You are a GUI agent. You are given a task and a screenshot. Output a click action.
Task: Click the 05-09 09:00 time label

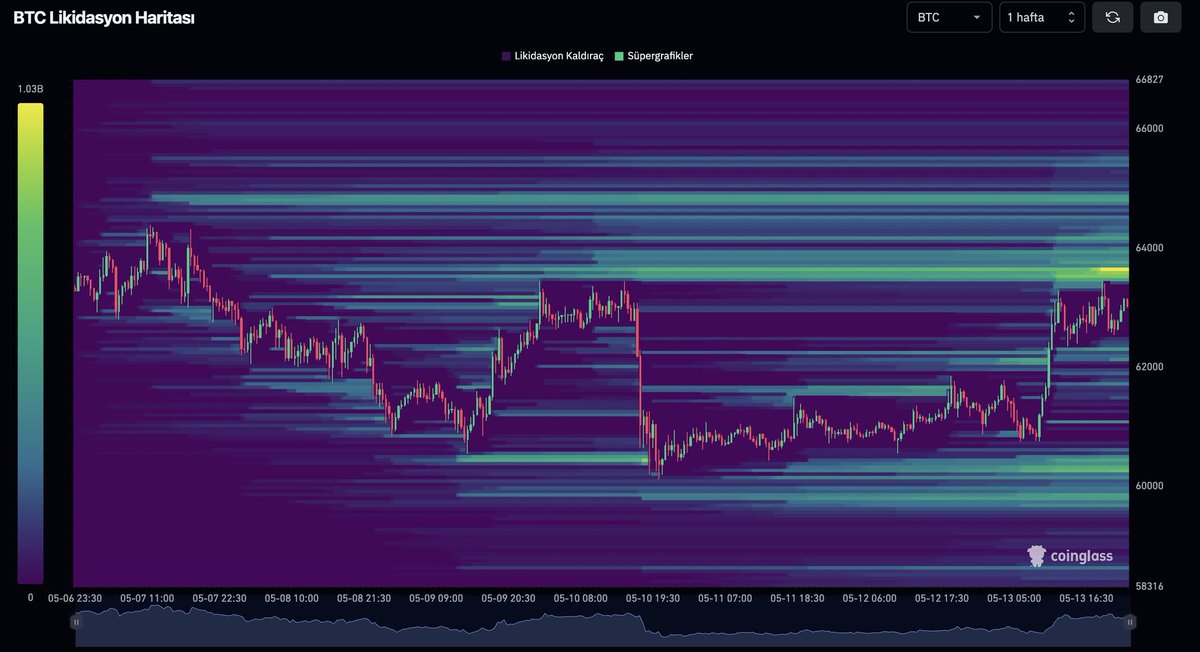pos(437,598)
